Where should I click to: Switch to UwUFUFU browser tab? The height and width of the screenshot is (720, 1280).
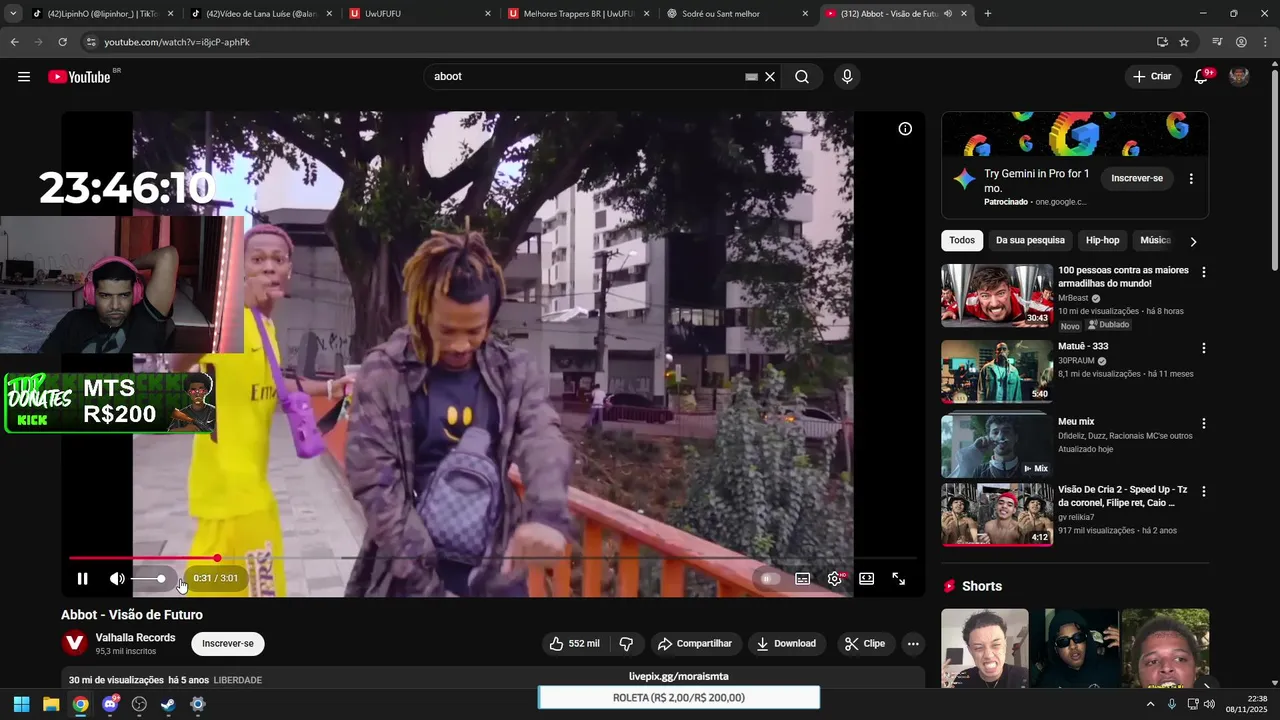[418, 14]
